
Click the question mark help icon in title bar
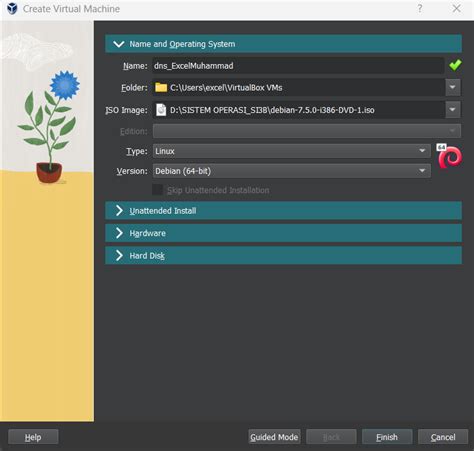point(420,8)
